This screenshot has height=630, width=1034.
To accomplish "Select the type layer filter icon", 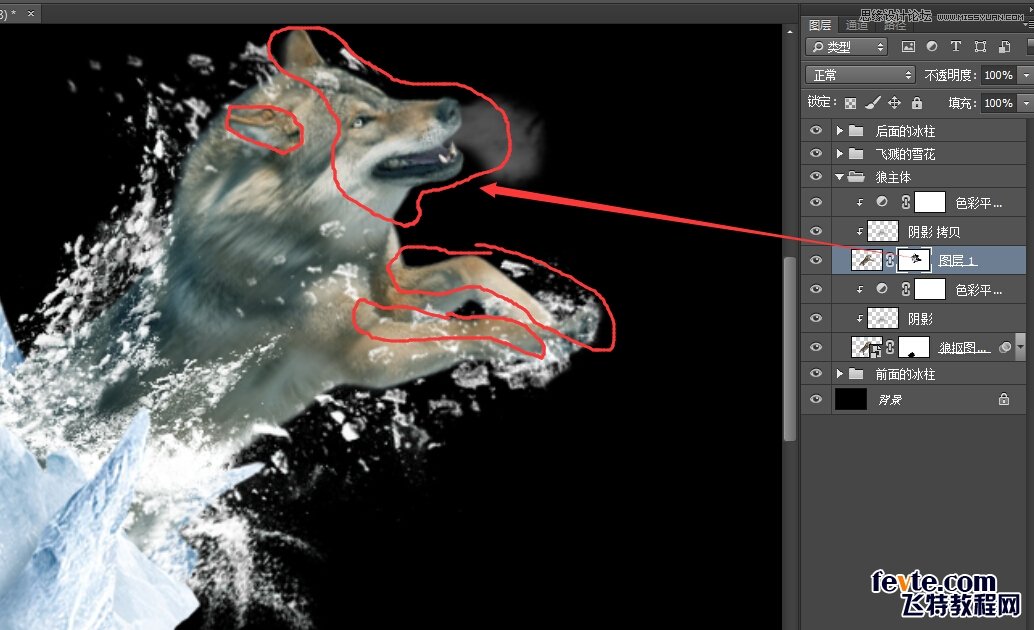I will tap(956, 46).
